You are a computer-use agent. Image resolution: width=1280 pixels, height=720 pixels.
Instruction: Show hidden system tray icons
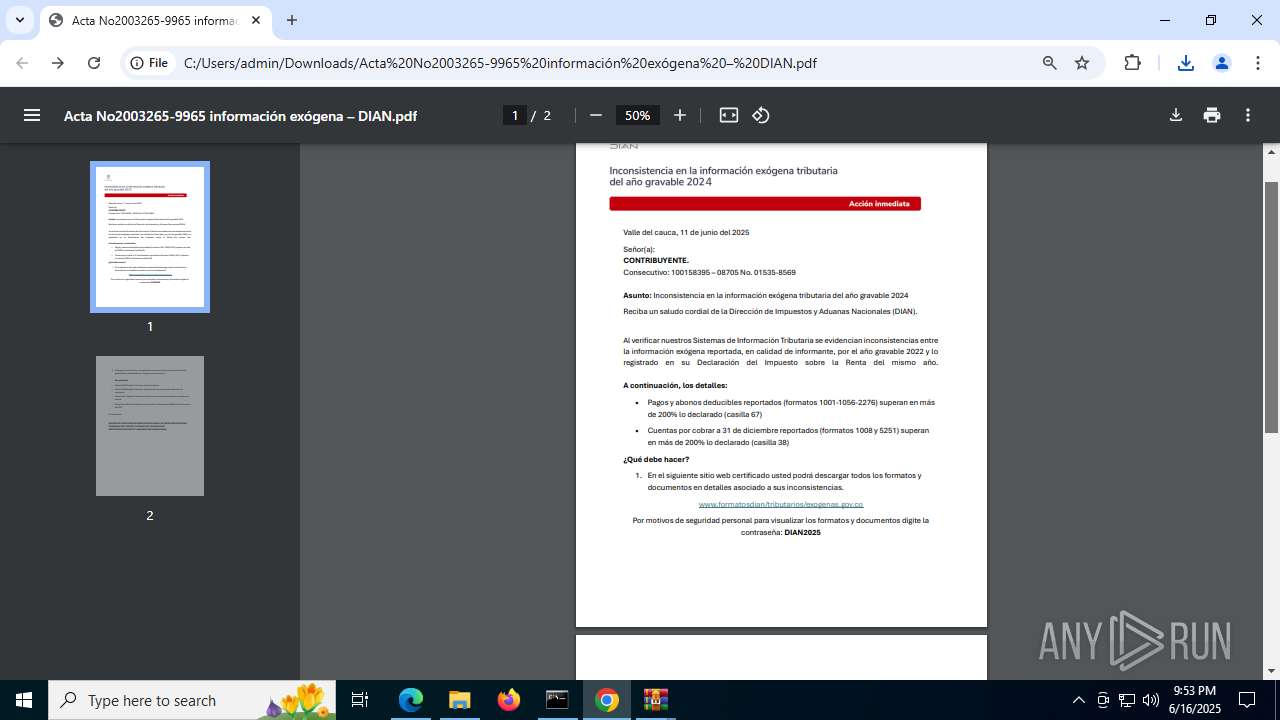(x=1078, y=700)
